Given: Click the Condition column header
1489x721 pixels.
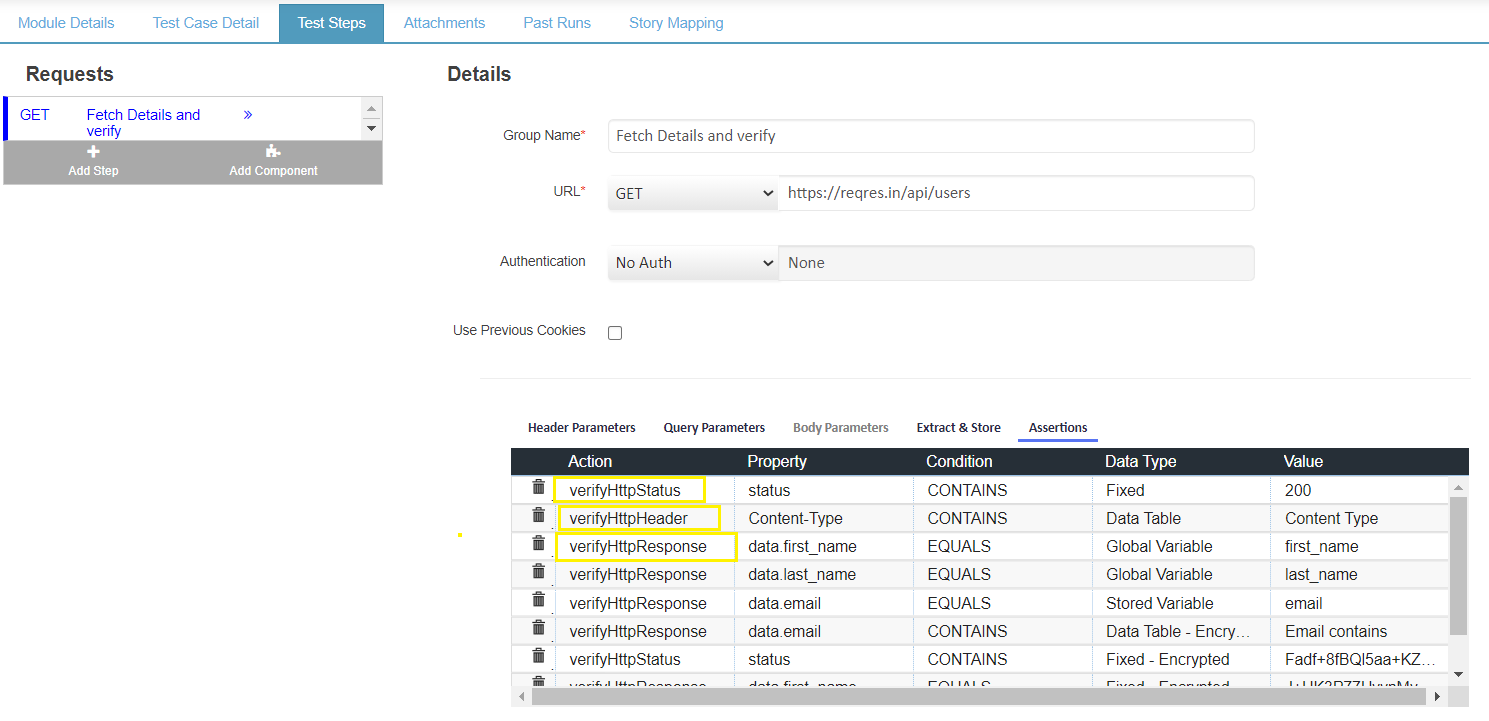Looking at the screenshot, I should coord(959,462).
